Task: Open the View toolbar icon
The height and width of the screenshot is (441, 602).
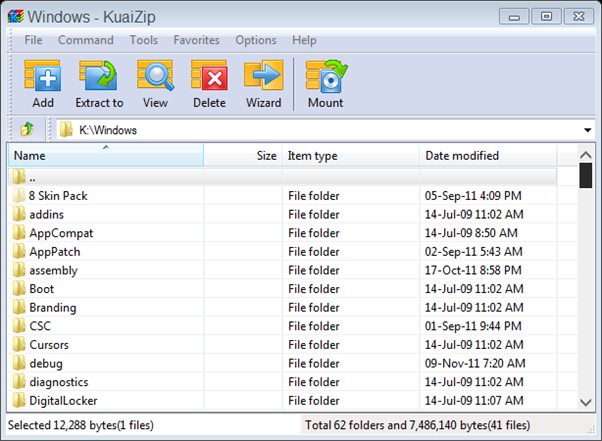Action: coord(155,76)
